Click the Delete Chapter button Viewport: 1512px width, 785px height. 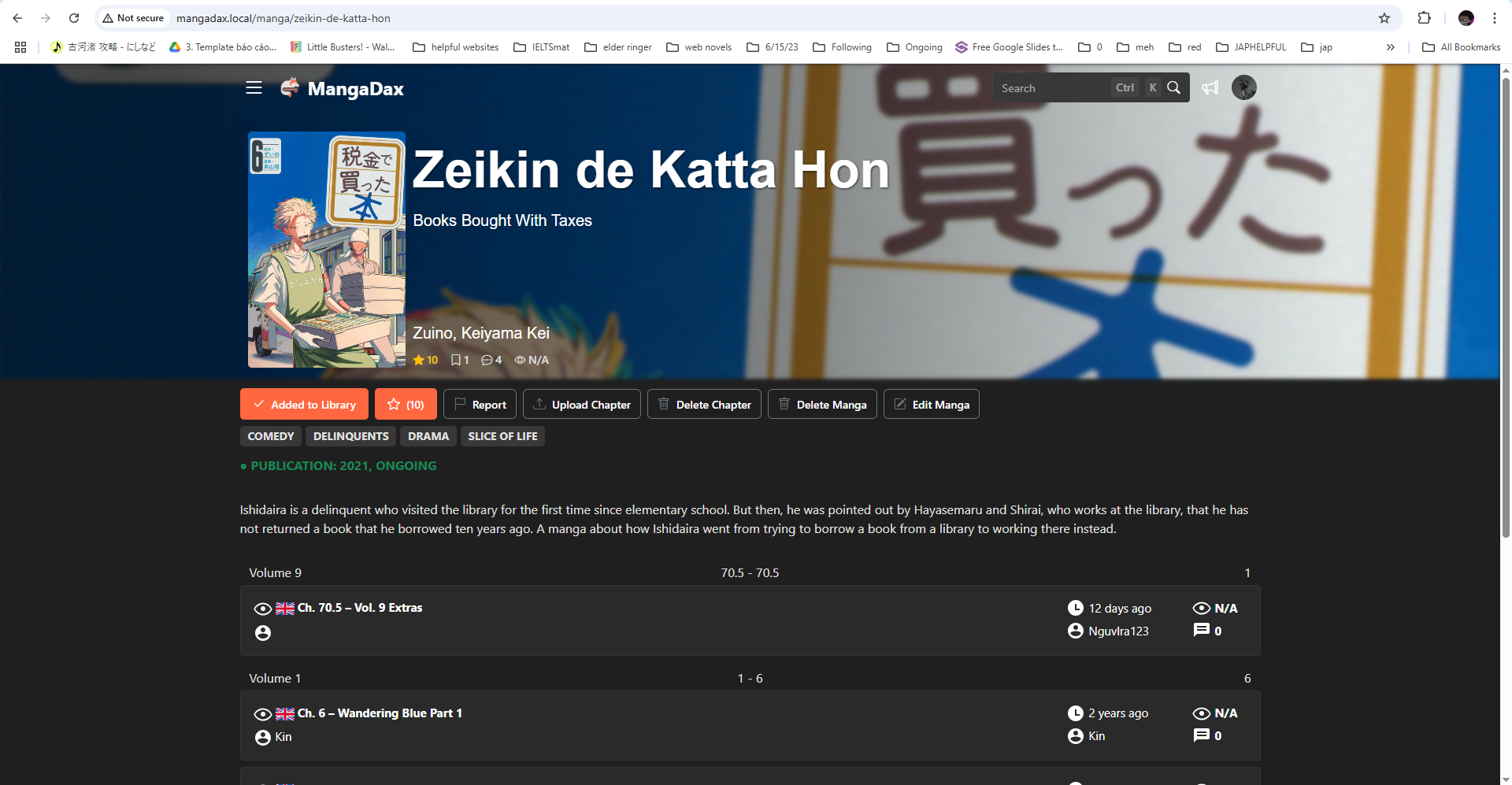pyautogui.click(x=704, y=405)
